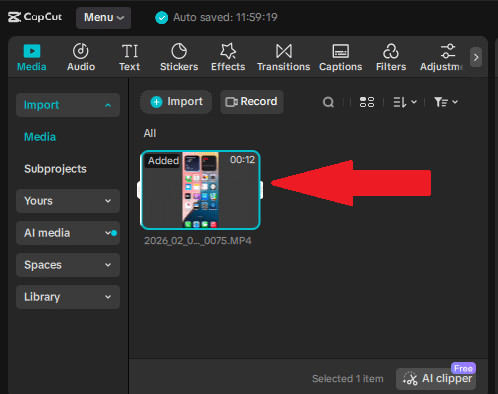Collapse the Import sidebar section
Viewport: 498px width, 394px height.
(x=68, y=105)
